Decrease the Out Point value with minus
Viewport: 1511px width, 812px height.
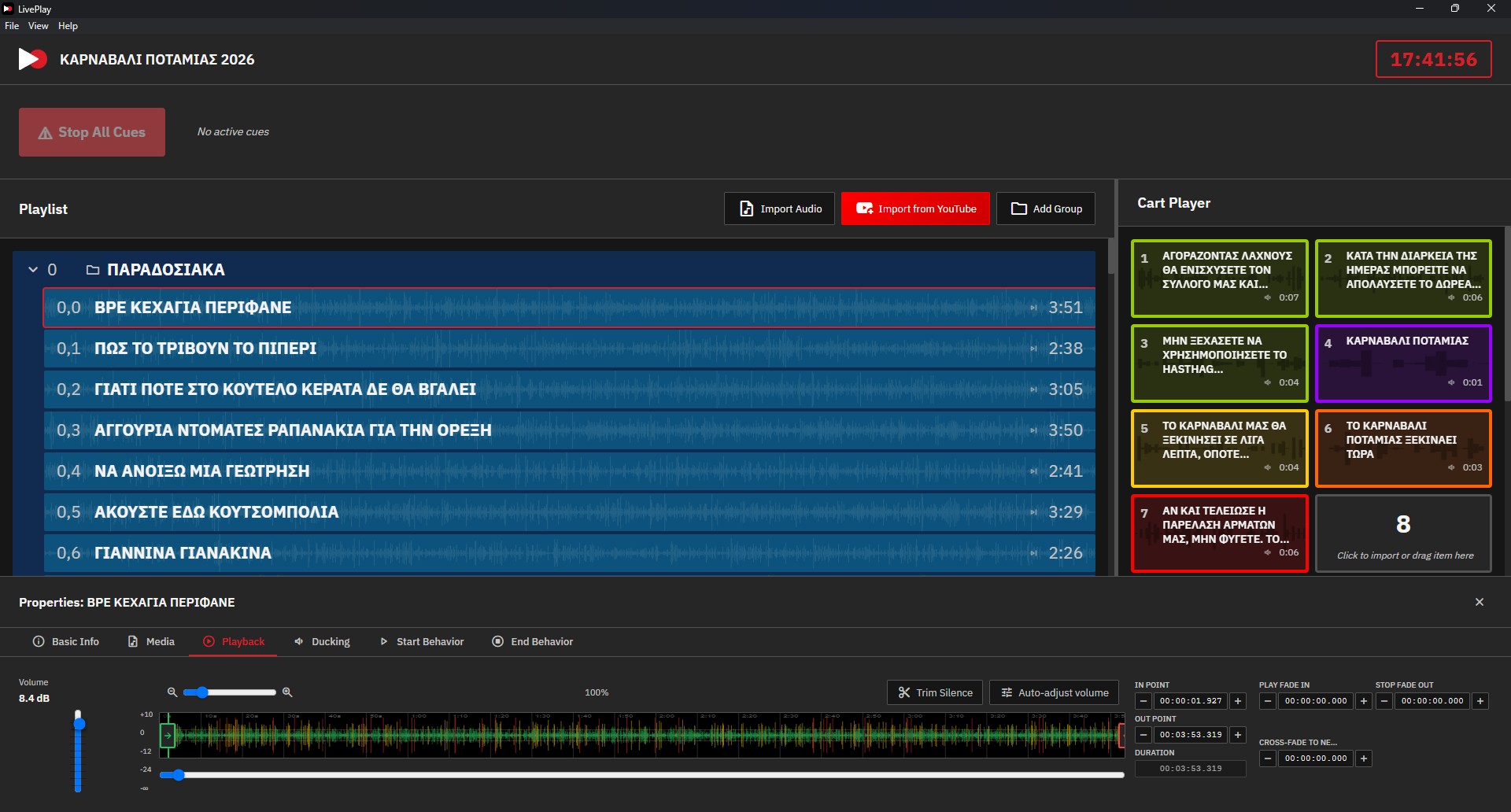[1143, 735]
